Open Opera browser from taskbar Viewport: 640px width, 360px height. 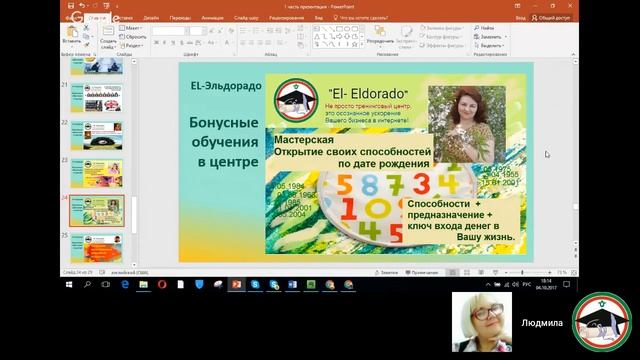click(x=162, y=284)
